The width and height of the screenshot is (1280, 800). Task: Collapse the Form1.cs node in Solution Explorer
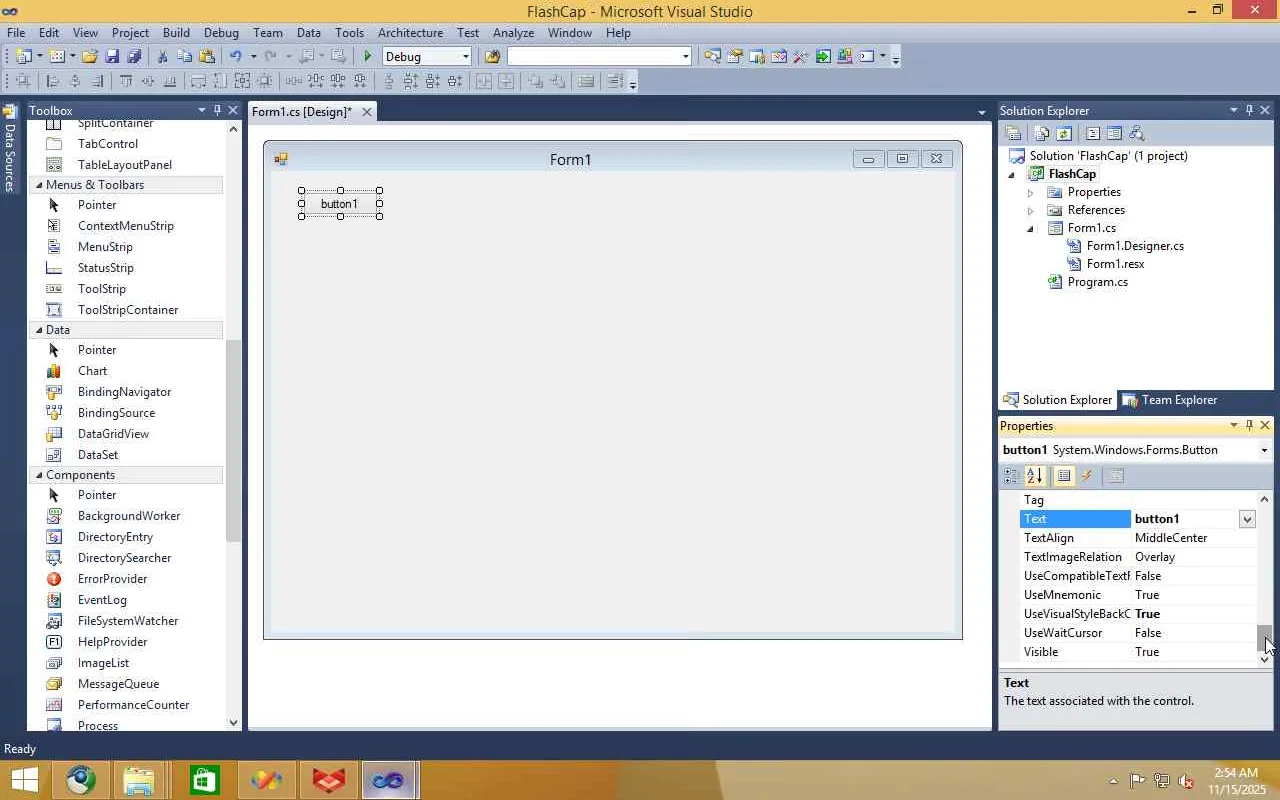(1030, 228)
